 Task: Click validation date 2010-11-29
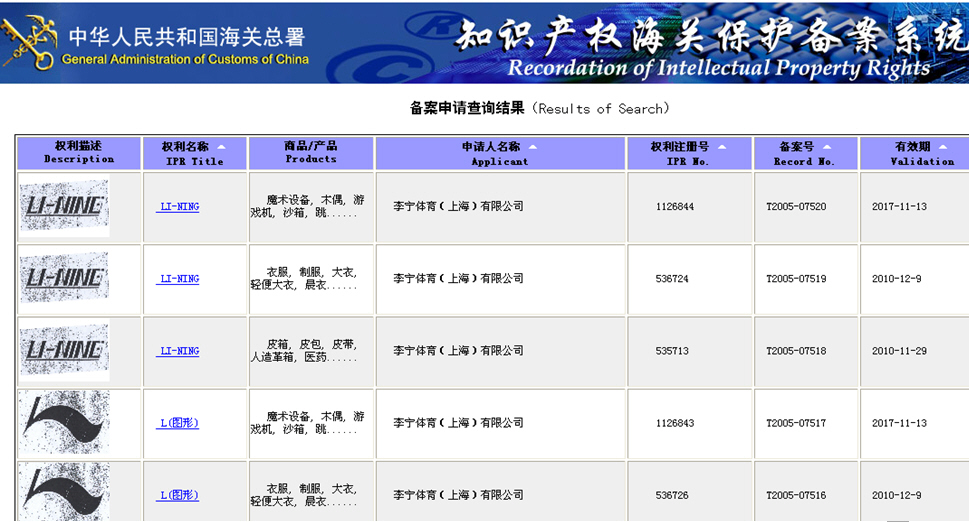899,351
